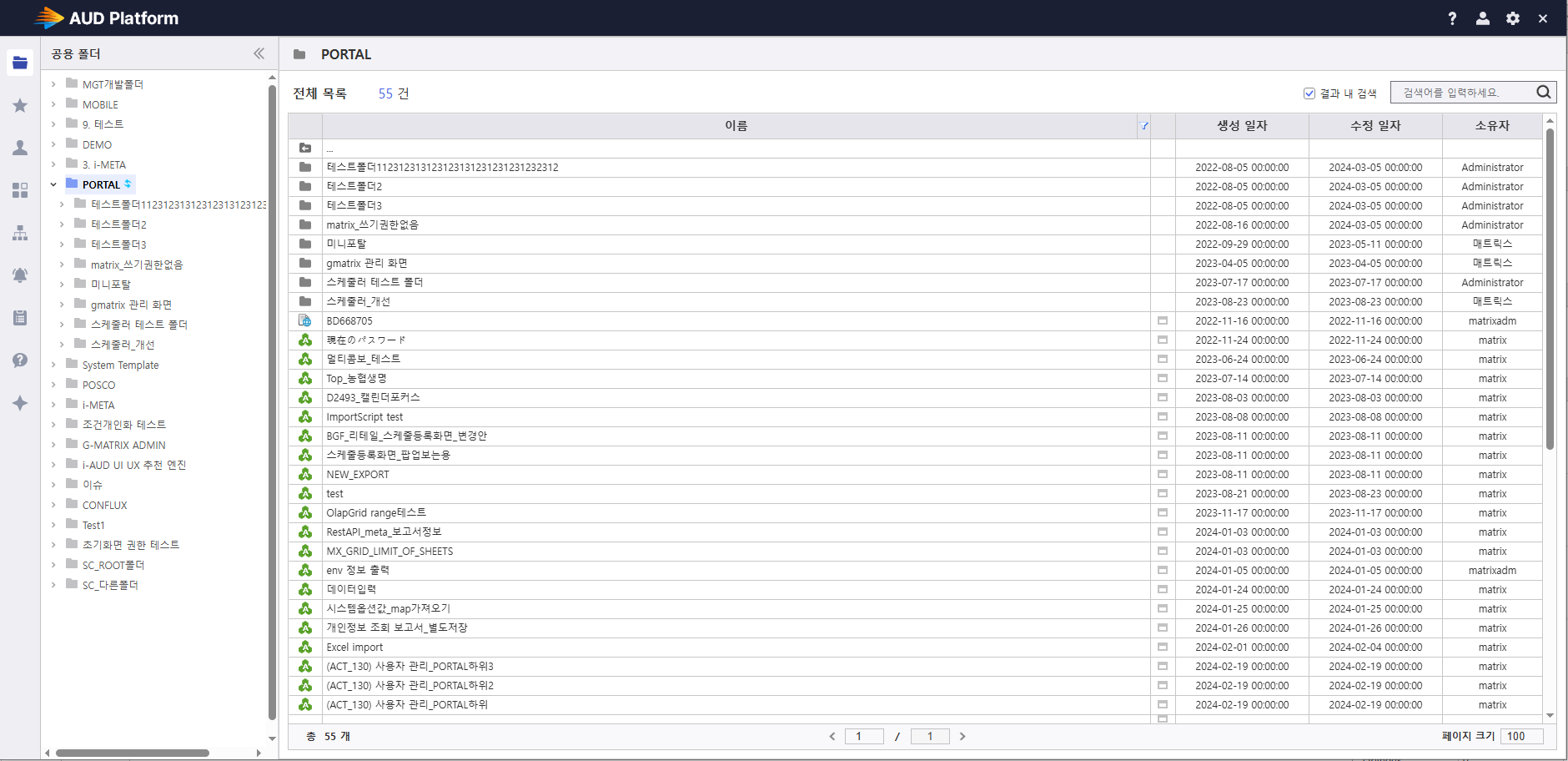
Task: Open the clipboard list sidebar icon
Action: pyautogui.click(x=20, y=318)
